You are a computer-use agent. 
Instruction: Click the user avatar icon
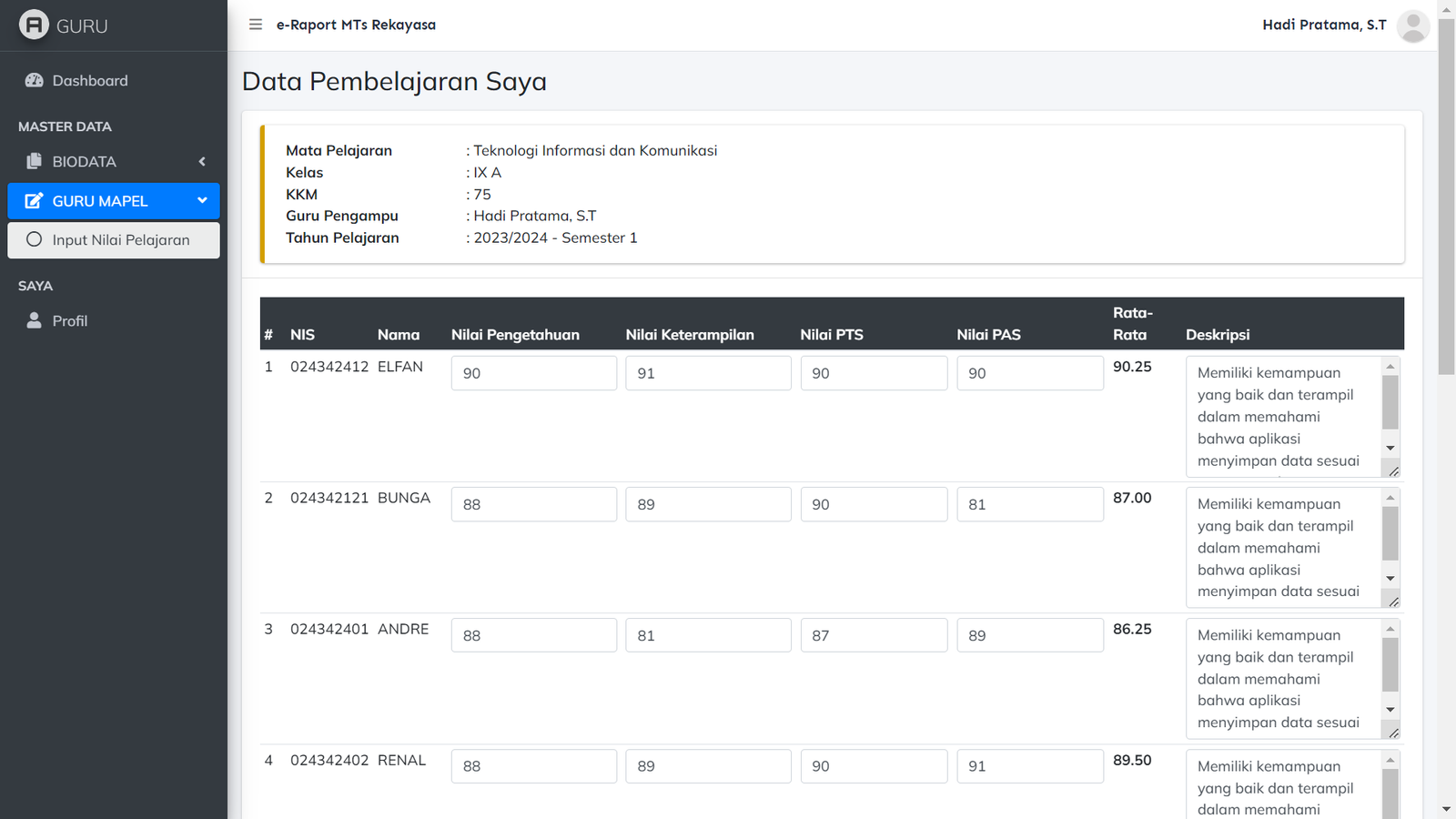point(1412,26)
